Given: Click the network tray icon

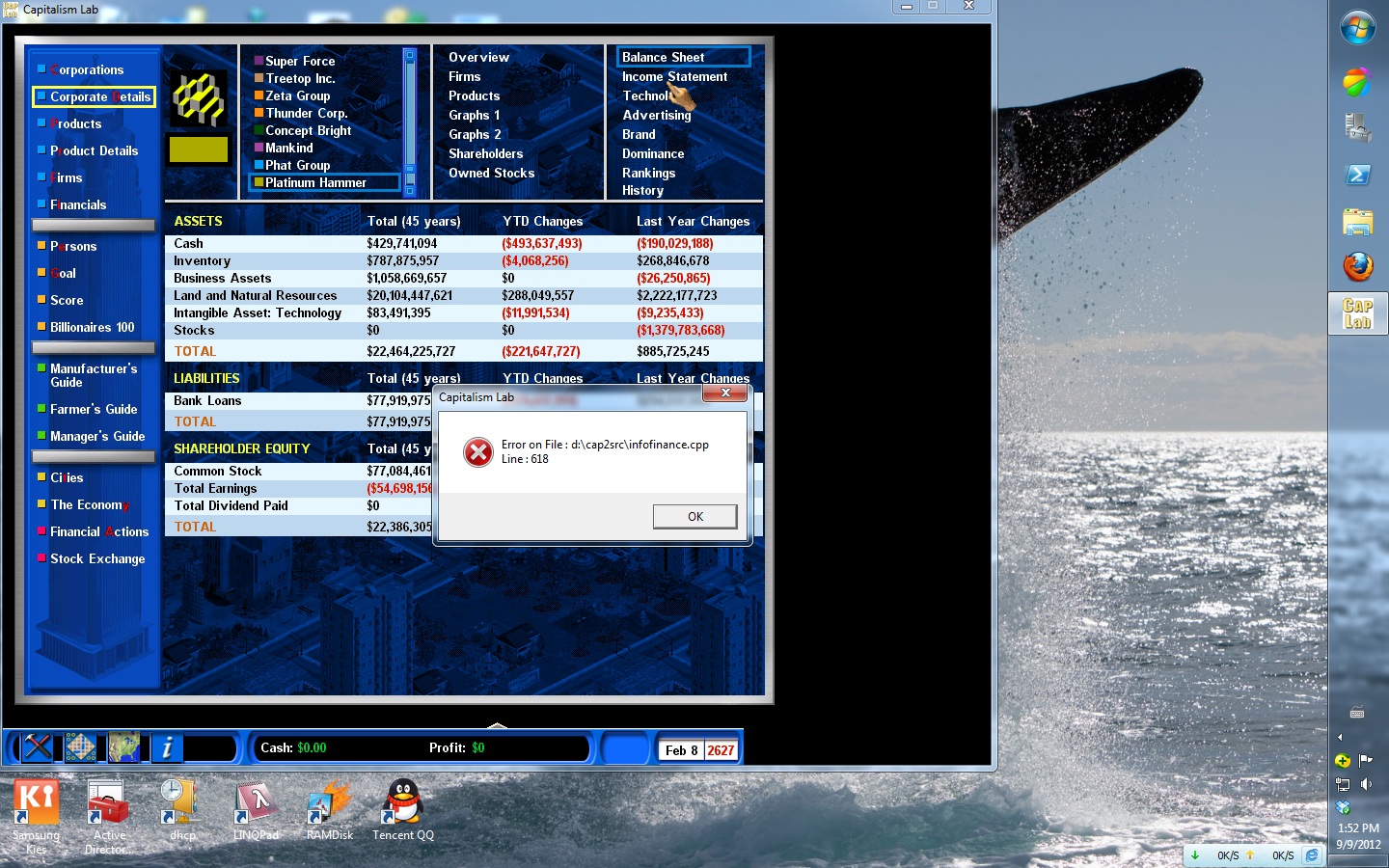Looking at the screenshot, I should tap(1343, 784).
